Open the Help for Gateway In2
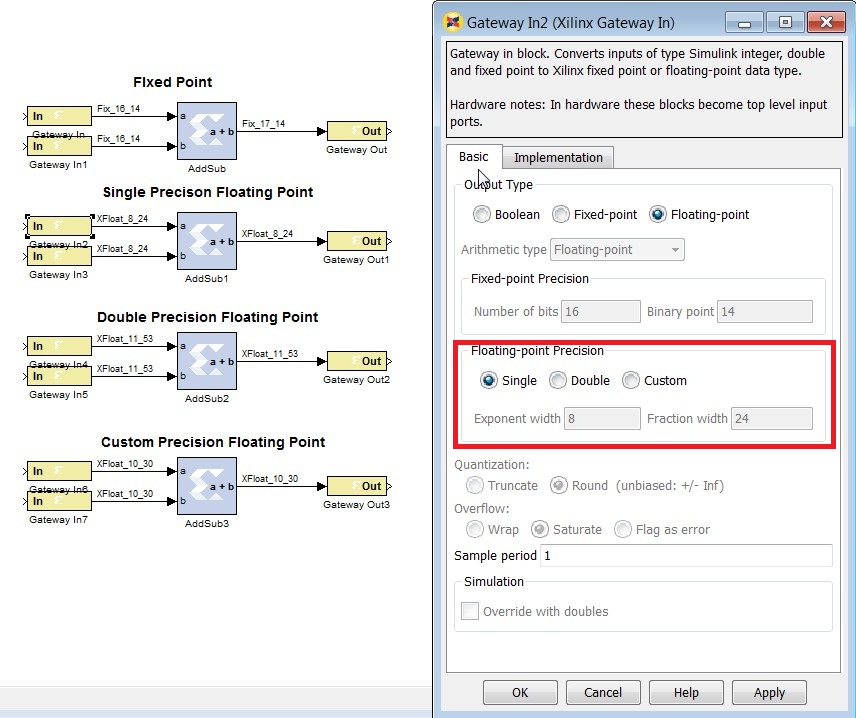The image size is (856, 718). (686, 692)
